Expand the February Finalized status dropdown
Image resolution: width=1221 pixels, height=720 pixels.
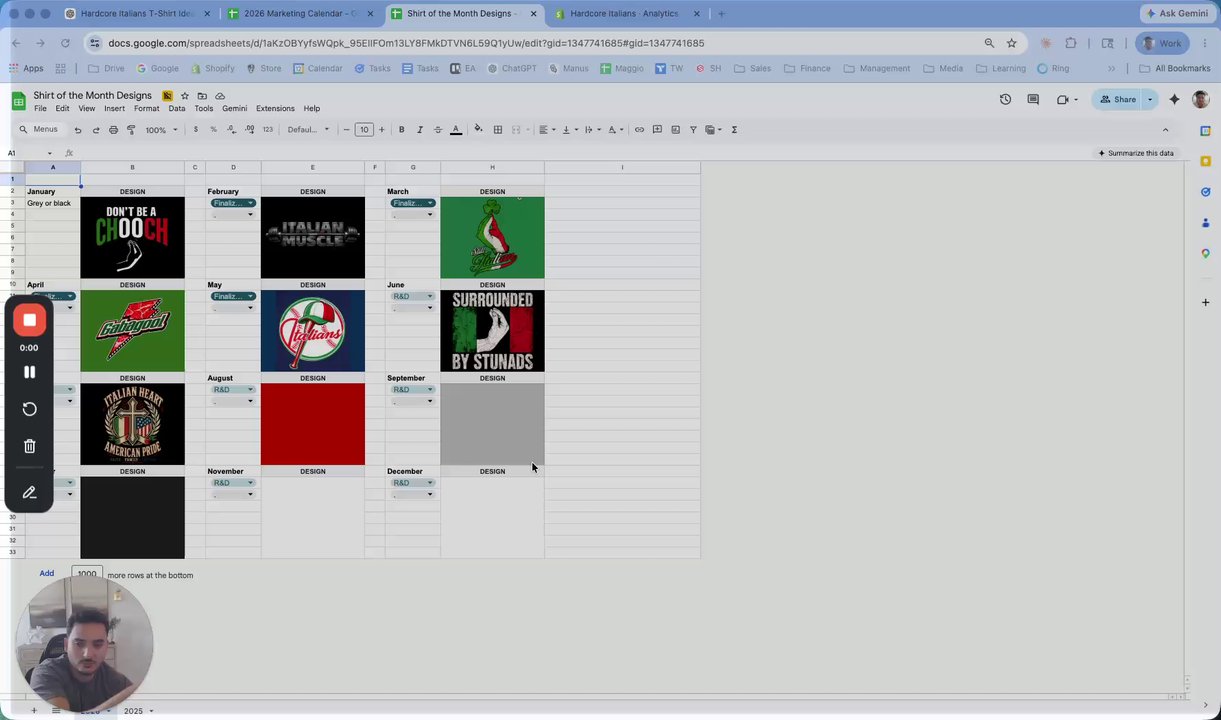233,203
